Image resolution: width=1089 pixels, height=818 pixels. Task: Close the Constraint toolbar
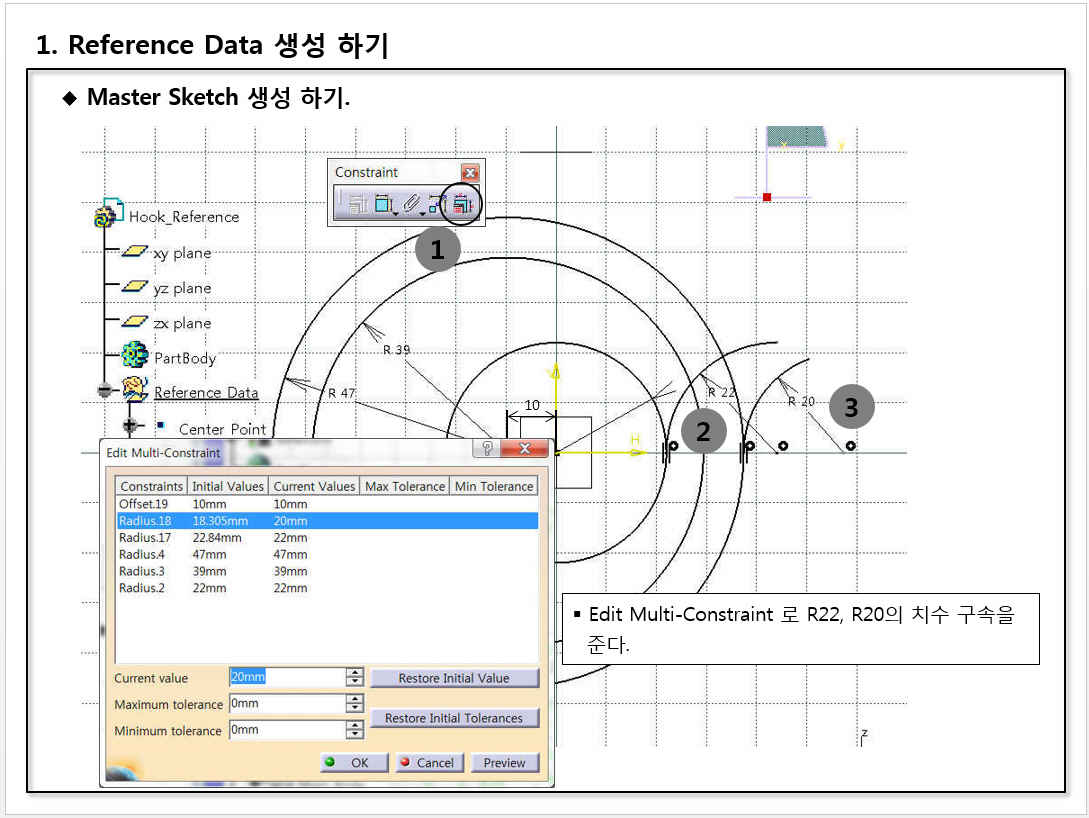[470, 172]
